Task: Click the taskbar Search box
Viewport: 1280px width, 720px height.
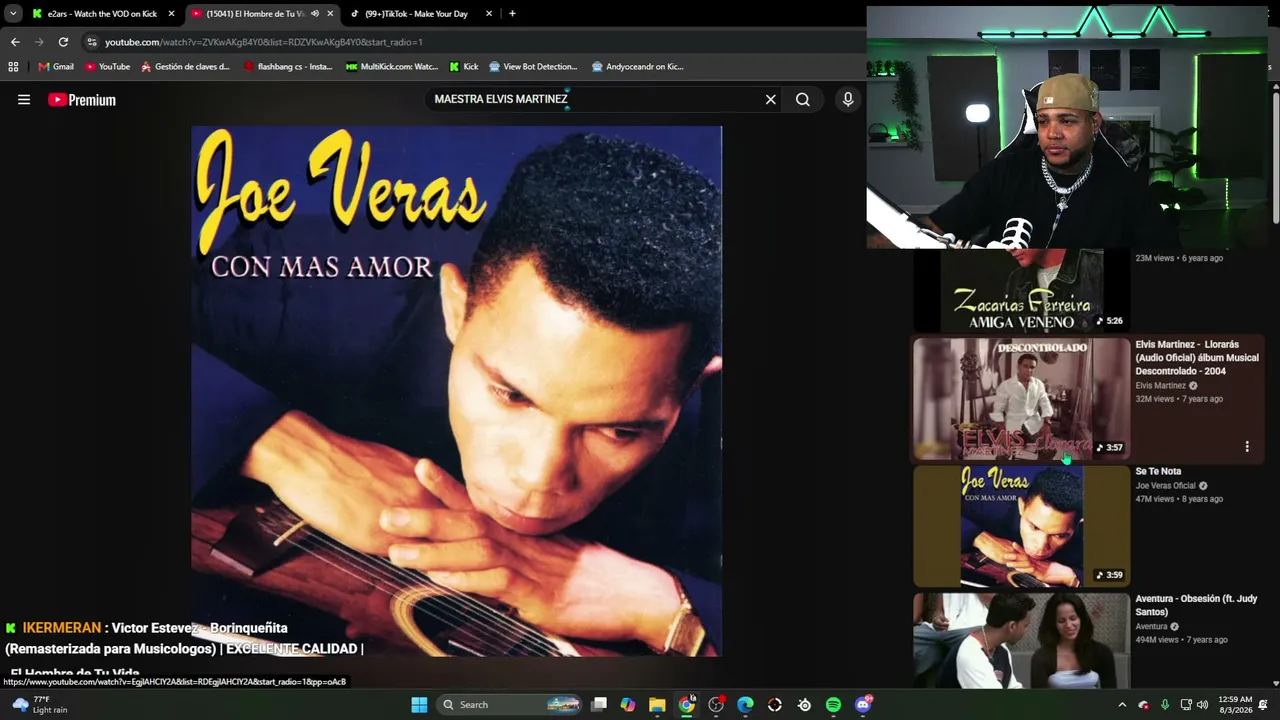Action: pos(510,705)
